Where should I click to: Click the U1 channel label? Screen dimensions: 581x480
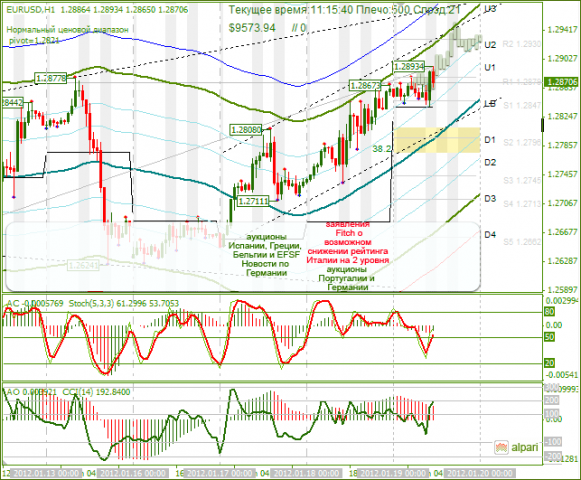coord(490,67)
